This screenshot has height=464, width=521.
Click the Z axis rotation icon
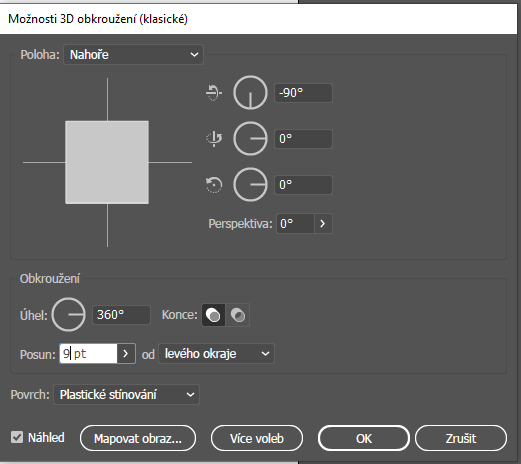pos(214,185)
